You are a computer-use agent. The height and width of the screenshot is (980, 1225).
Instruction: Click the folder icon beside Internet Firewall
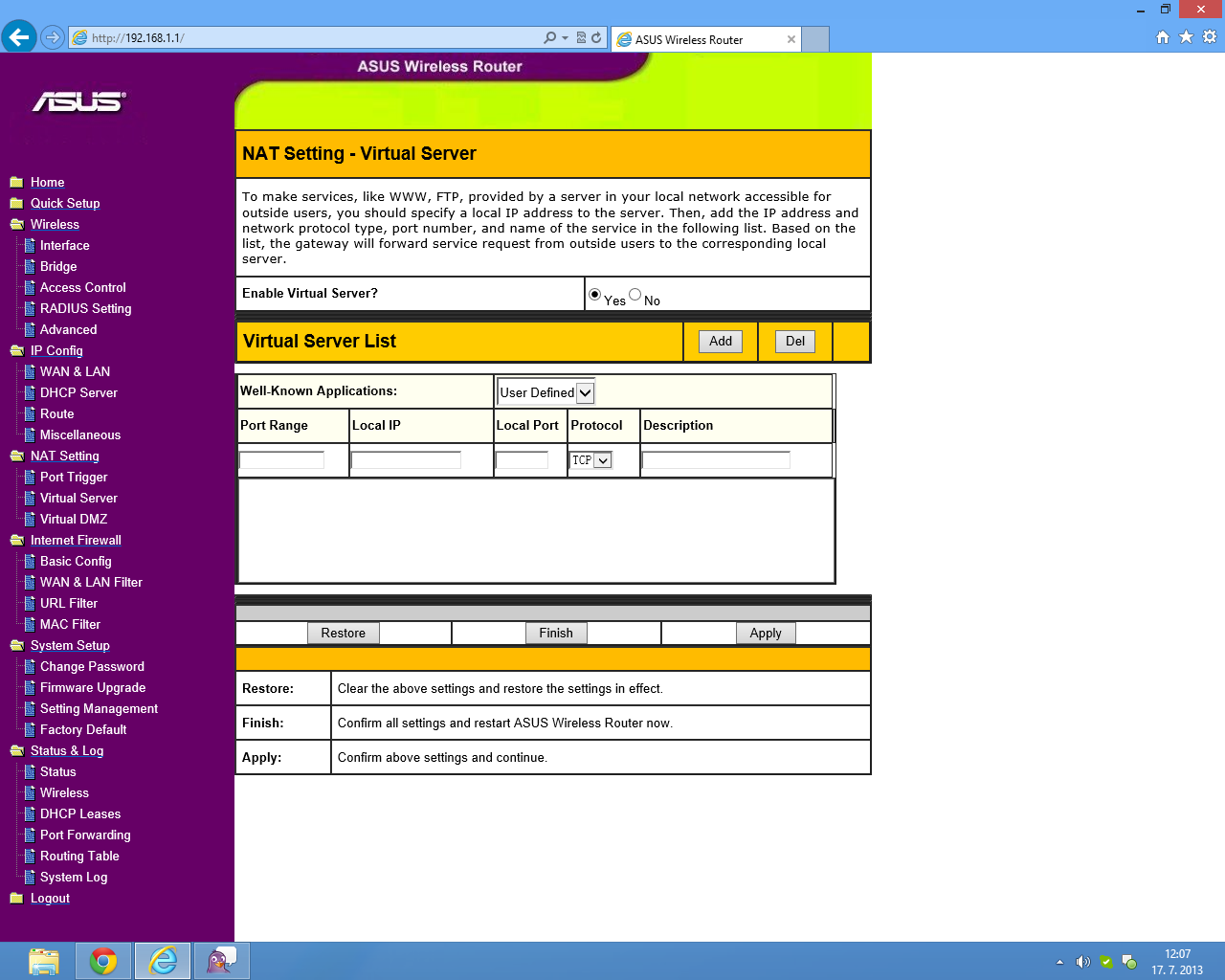(x=16, y=540)
